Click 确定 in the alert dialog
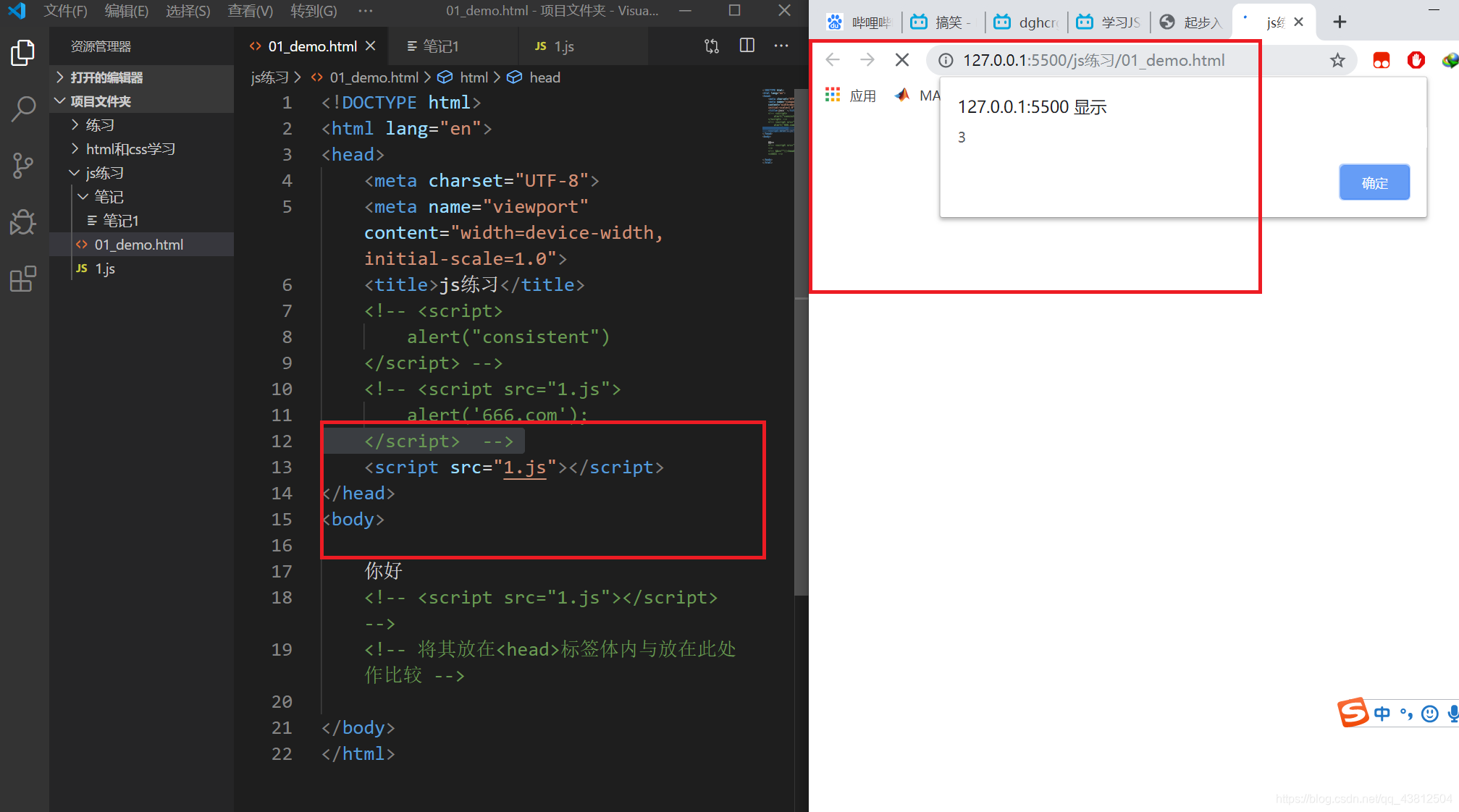 1374,182
